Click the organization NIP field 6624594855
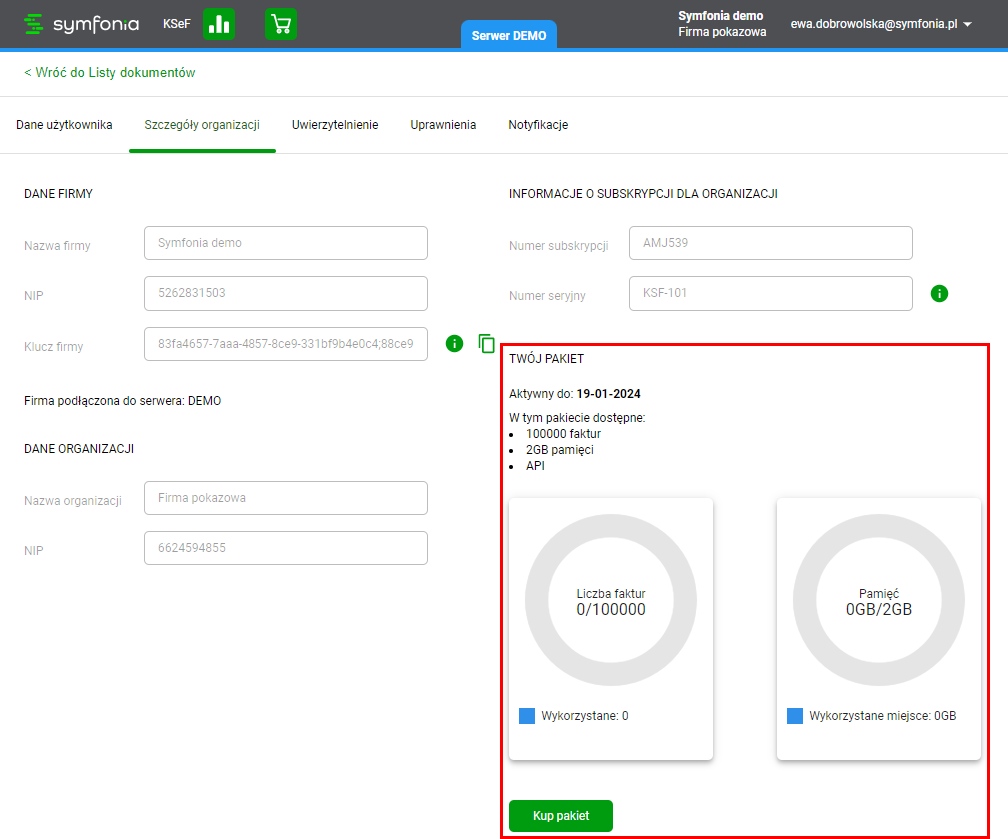 click(285, 548)
